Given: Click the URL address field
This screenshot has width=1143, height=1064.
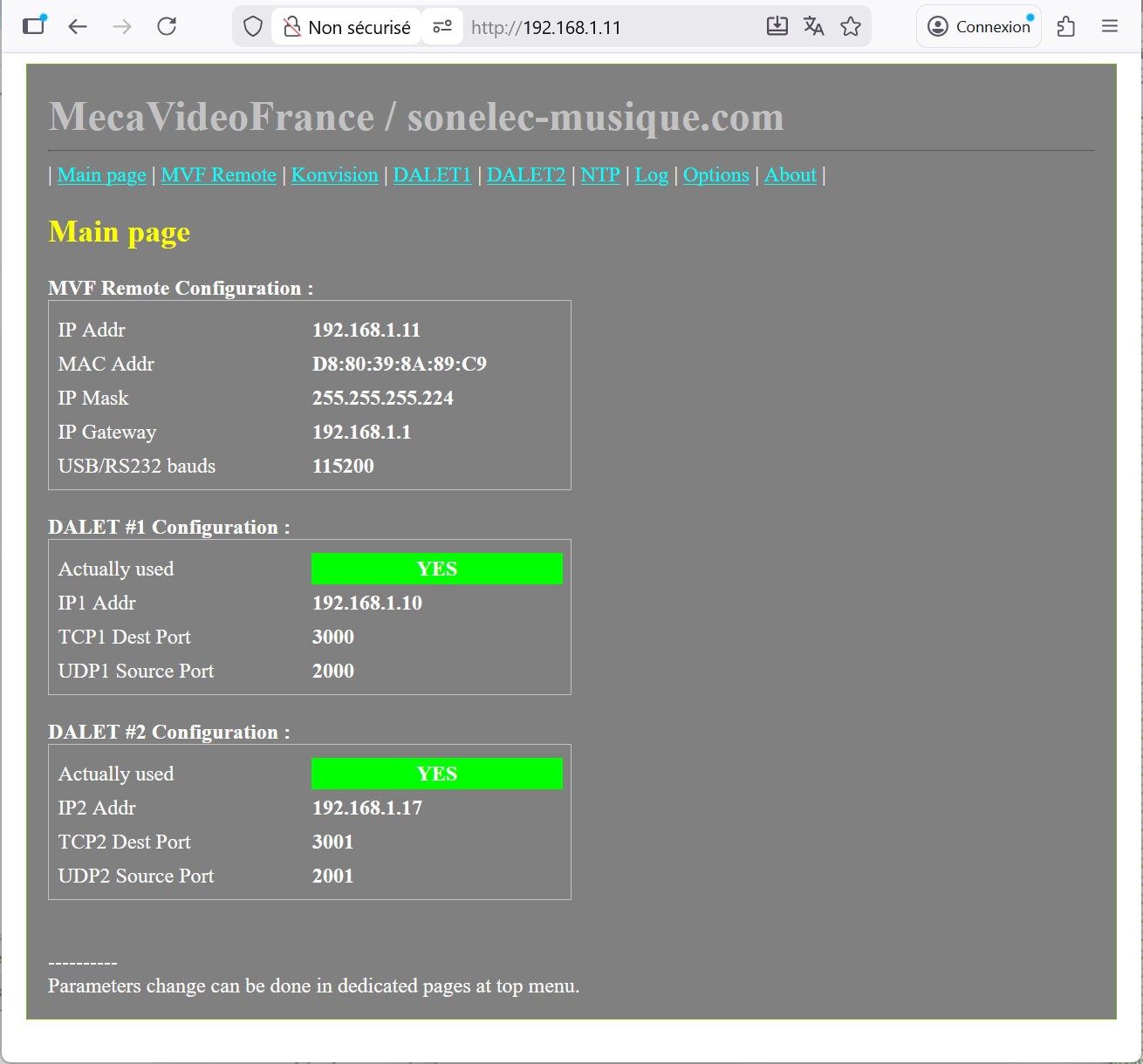Looking at the screenshot, I should (x=611, y=27).
